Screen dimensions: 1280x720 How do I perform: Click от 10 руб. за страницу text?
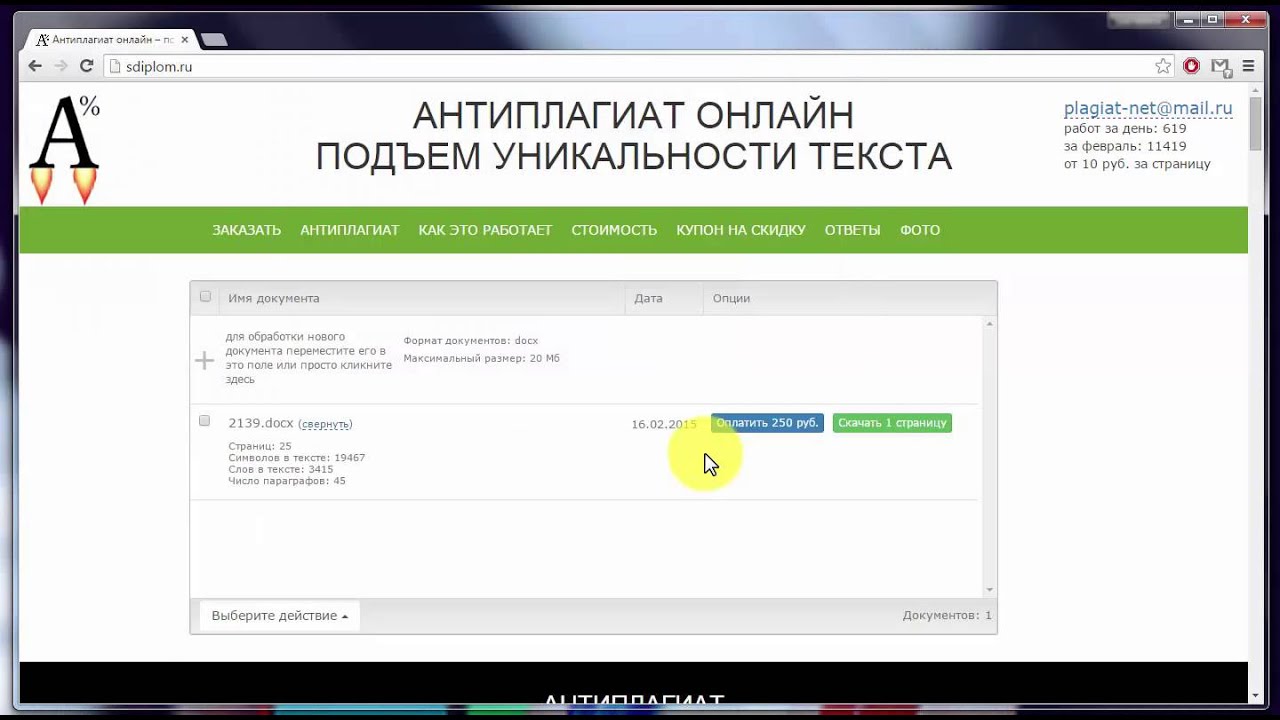(x=1137, y=164)
